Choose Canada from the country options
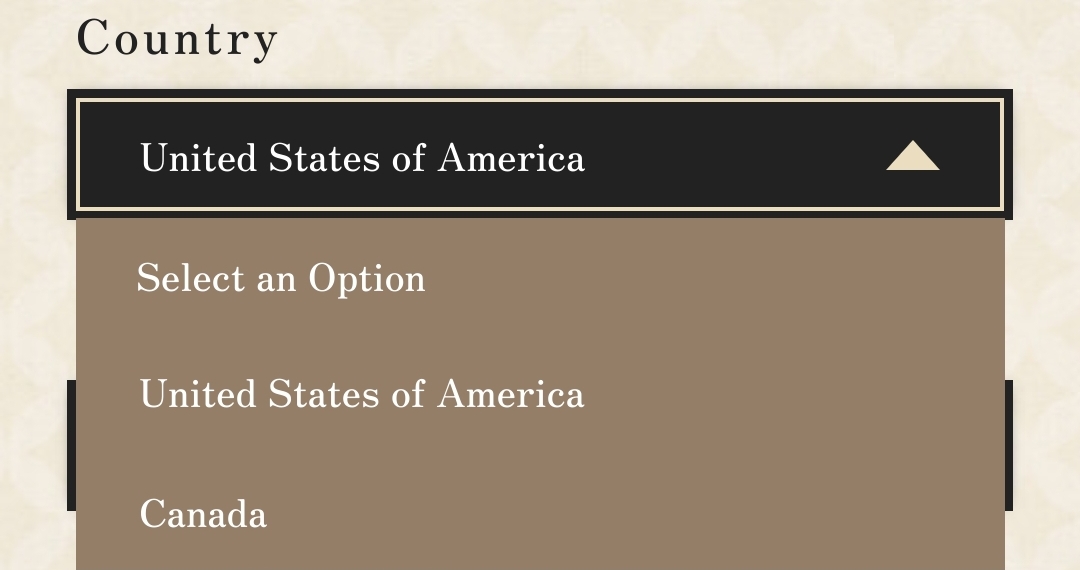The image size is (1080, 570). [204, 514]
